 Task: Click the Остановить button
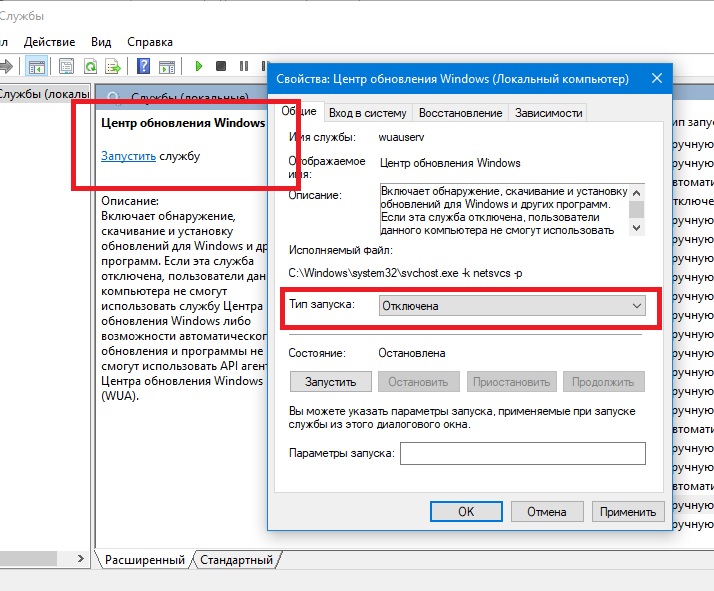coord(418,382)
